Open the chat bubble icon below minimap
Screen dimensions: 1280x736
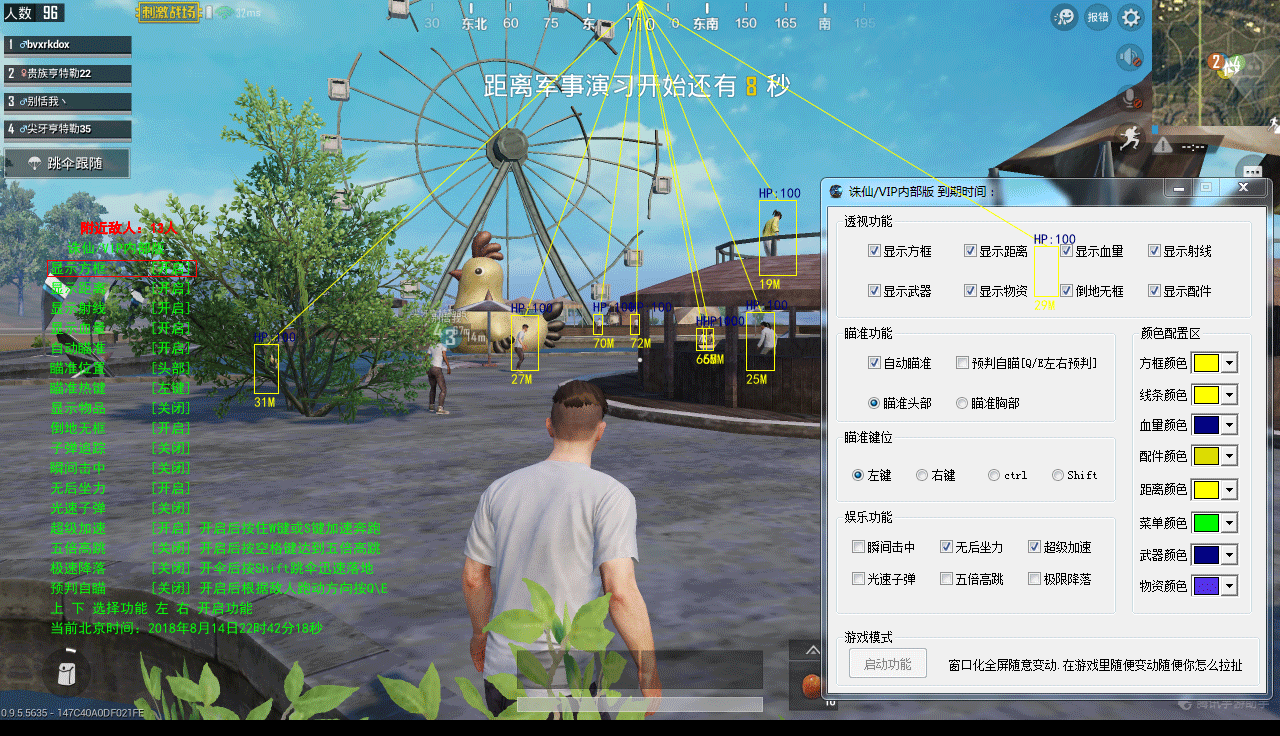[1250, 169]
